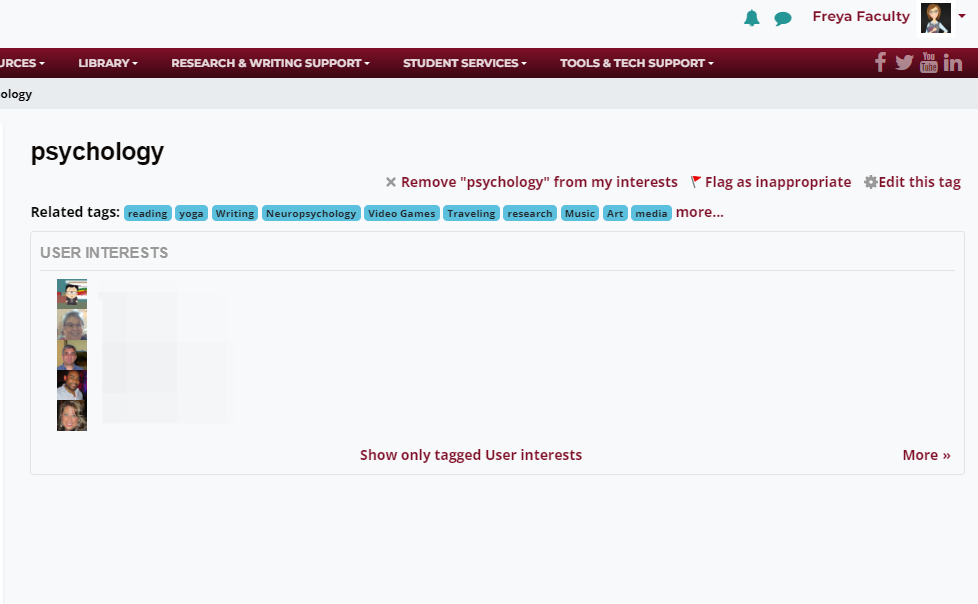Expand the Student Services menu
Viewport: 978px width, 604px height.
coord(465,63)
